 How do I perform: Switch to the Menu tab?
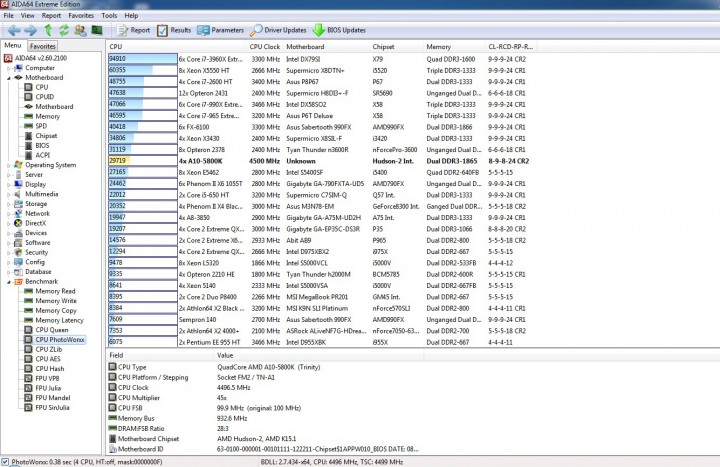pos(13,45)
